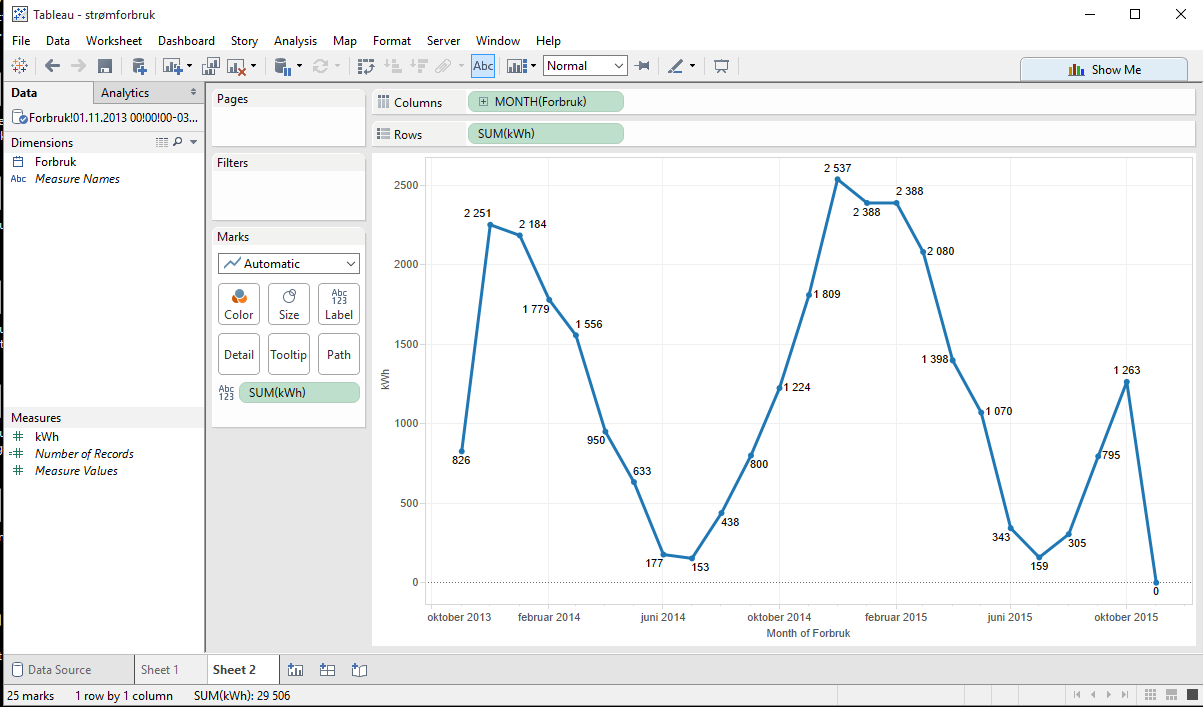Click the Duplicate Sheet icon

211,66
